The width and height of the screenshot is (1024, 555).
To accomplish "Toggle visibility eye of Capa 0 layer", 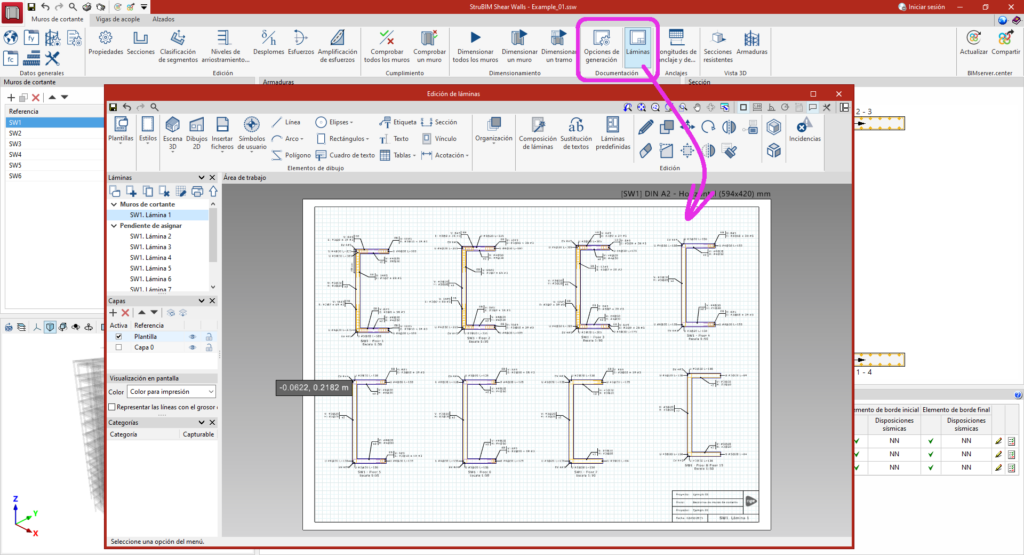I will [193, 347].
